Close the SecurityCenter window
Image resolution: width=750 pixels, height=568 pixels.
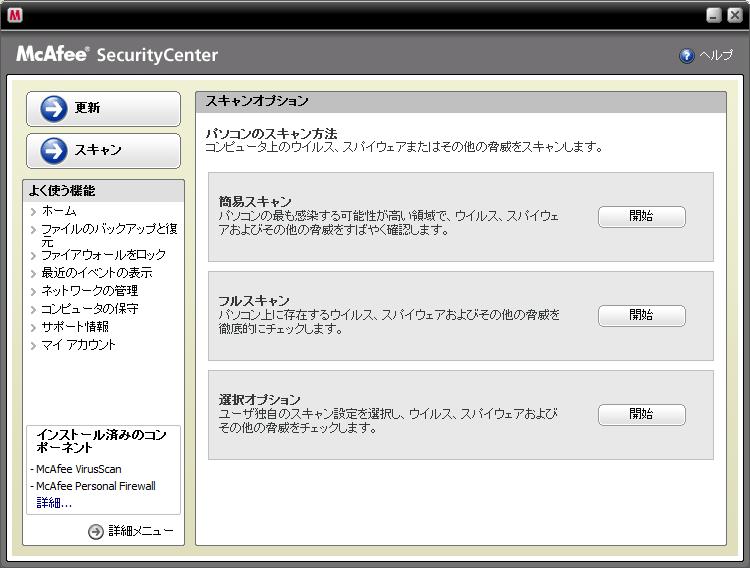coord(732,15)
